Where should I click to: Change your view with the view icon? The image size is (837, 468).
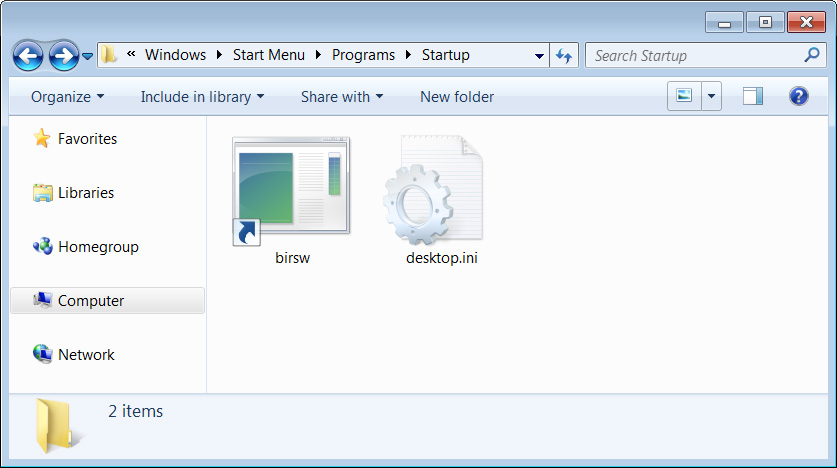coord(684,96)
